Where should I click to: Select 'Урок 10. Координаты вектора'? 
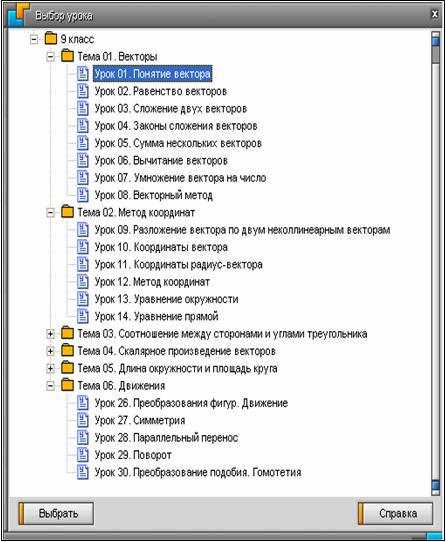[x=161, y=247]
